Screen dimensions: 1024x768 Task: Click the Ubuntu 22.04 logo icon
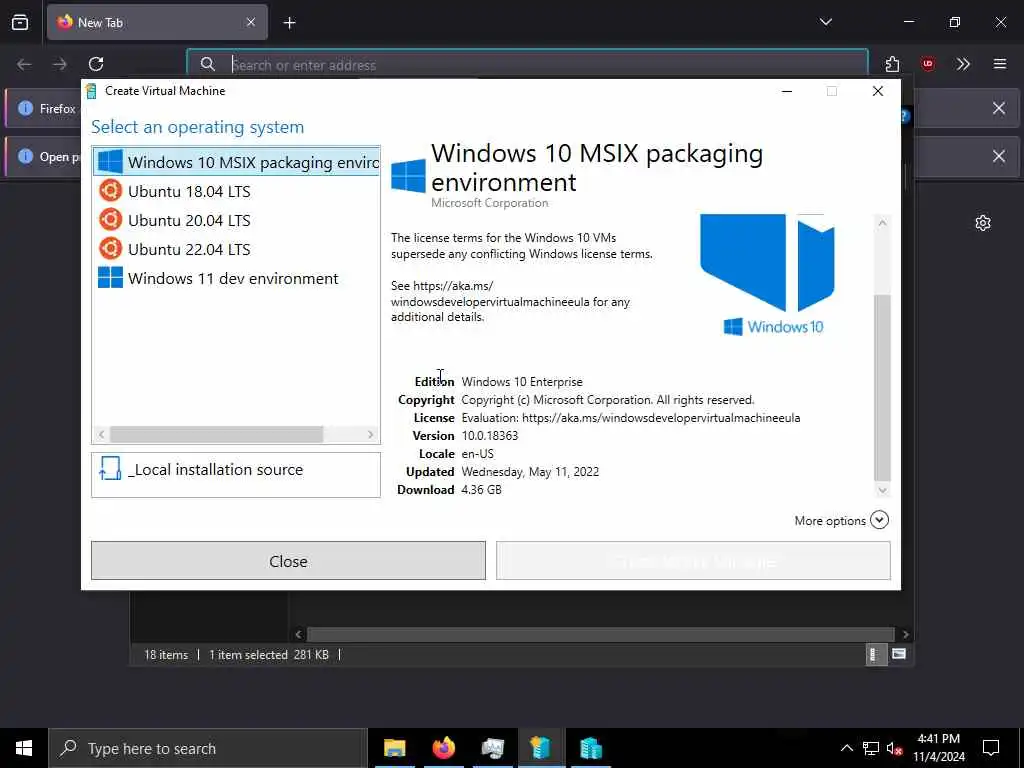click(110, 248)
